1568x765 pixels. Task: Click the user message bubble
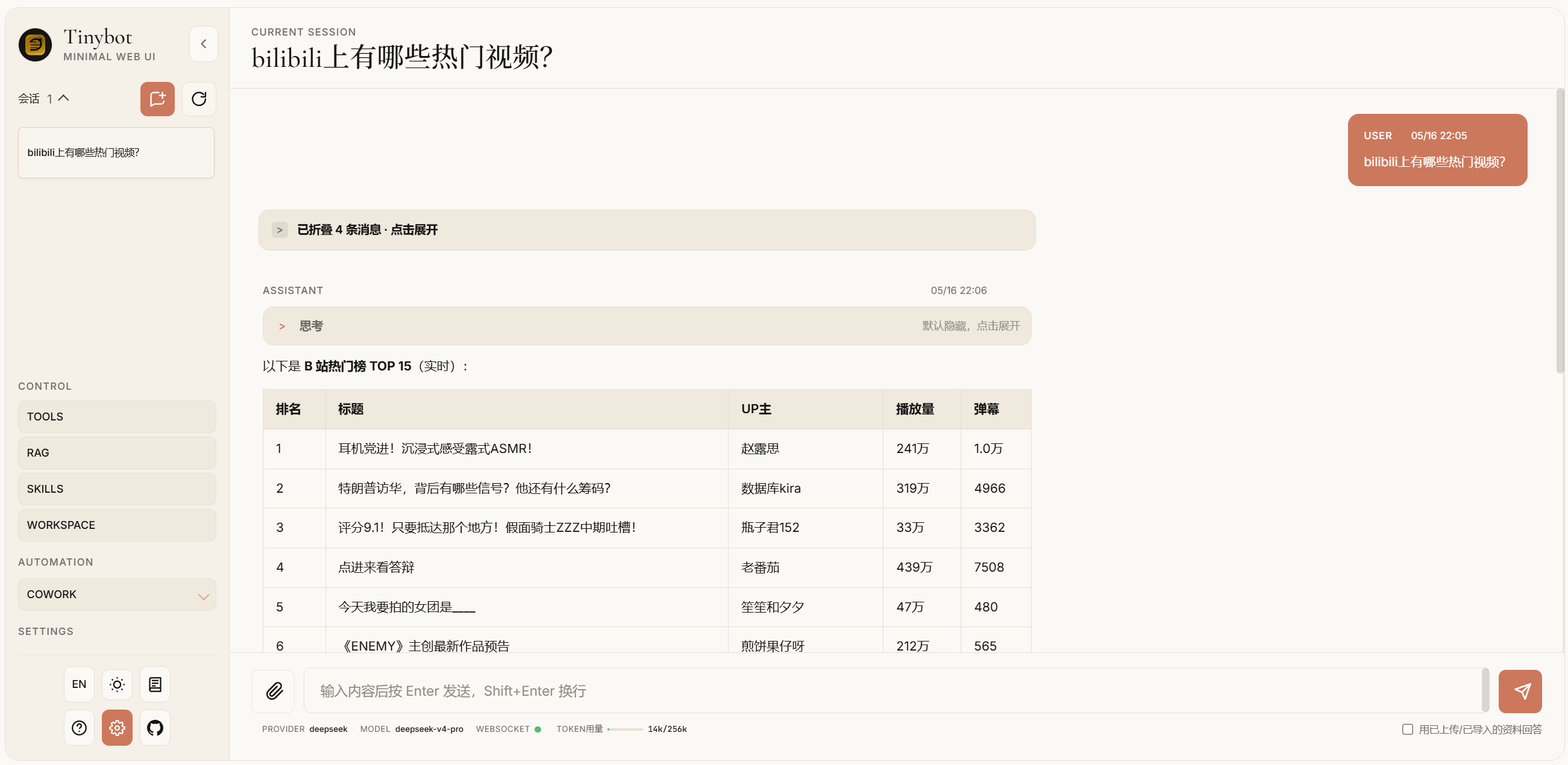coord(1437,150)
